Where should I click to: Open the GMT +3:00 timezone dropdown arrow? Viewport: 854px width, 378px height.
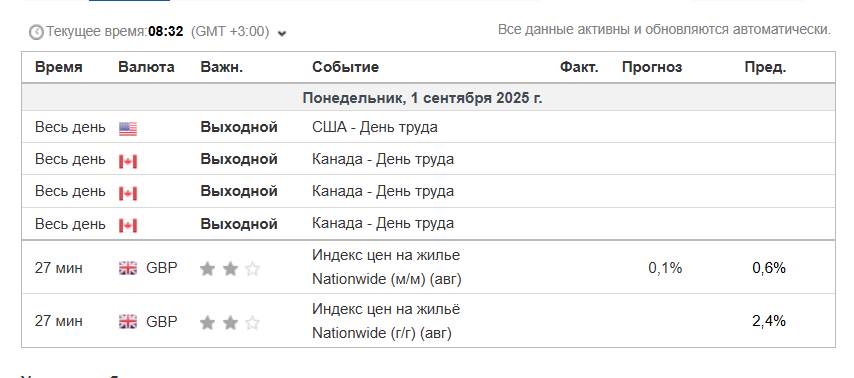(282, 33)
